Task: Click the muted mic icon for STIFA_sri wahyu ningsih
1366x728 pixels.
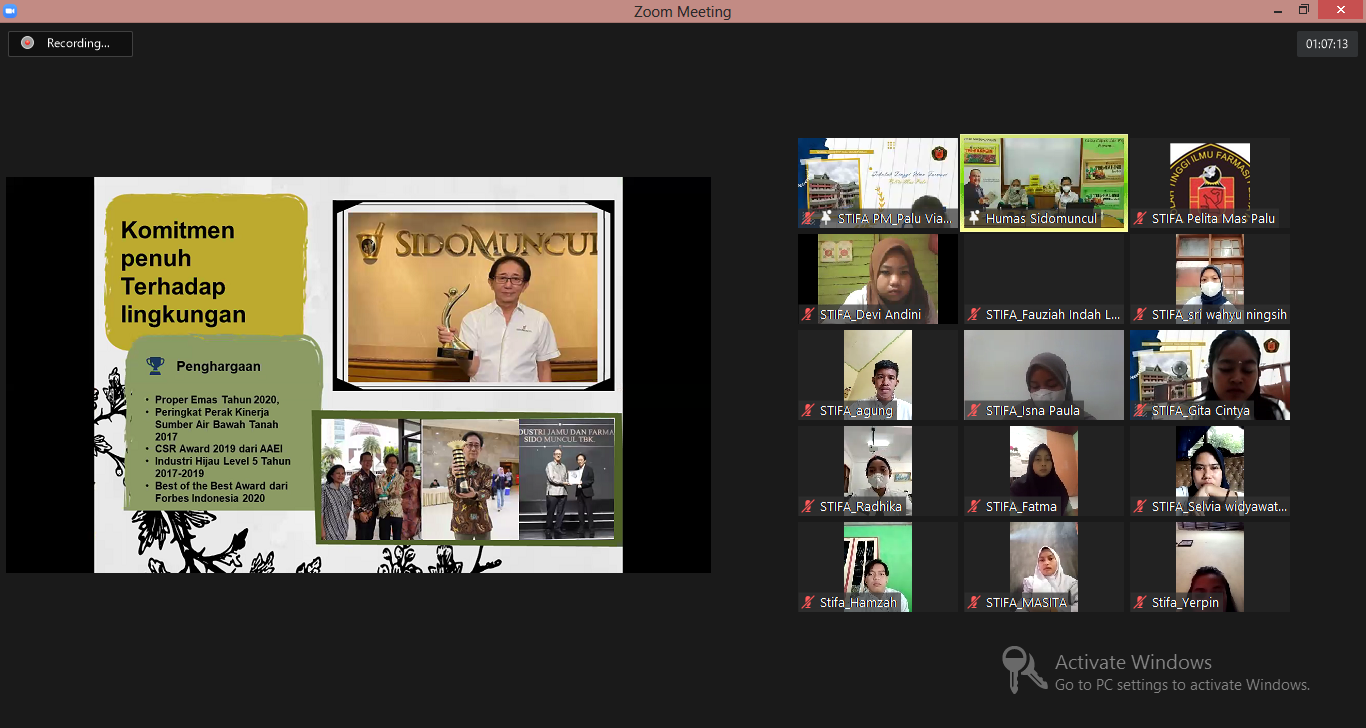Action: tap(1140, 314)
